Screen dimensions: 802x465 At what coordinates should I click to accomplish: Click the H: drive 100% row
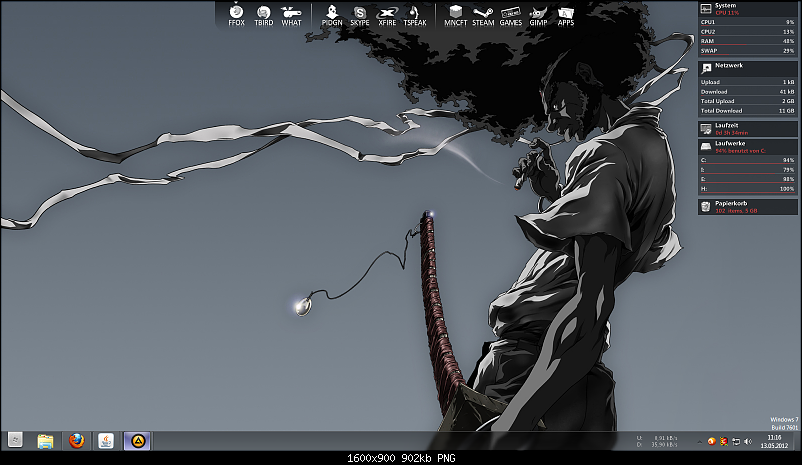point(747,189)
